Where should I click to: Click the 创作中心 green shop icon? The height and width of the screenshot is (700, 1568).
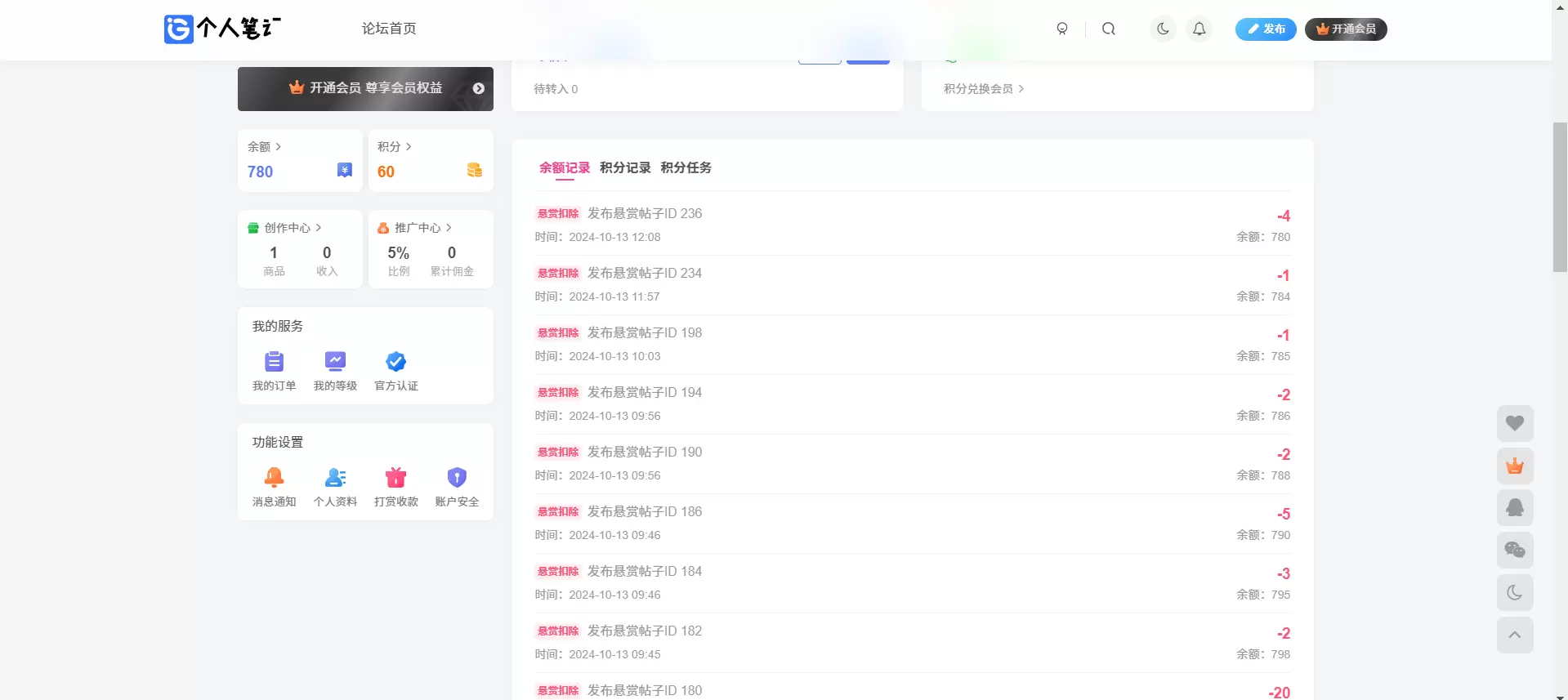pyautogui.click(x=253, y=228)
